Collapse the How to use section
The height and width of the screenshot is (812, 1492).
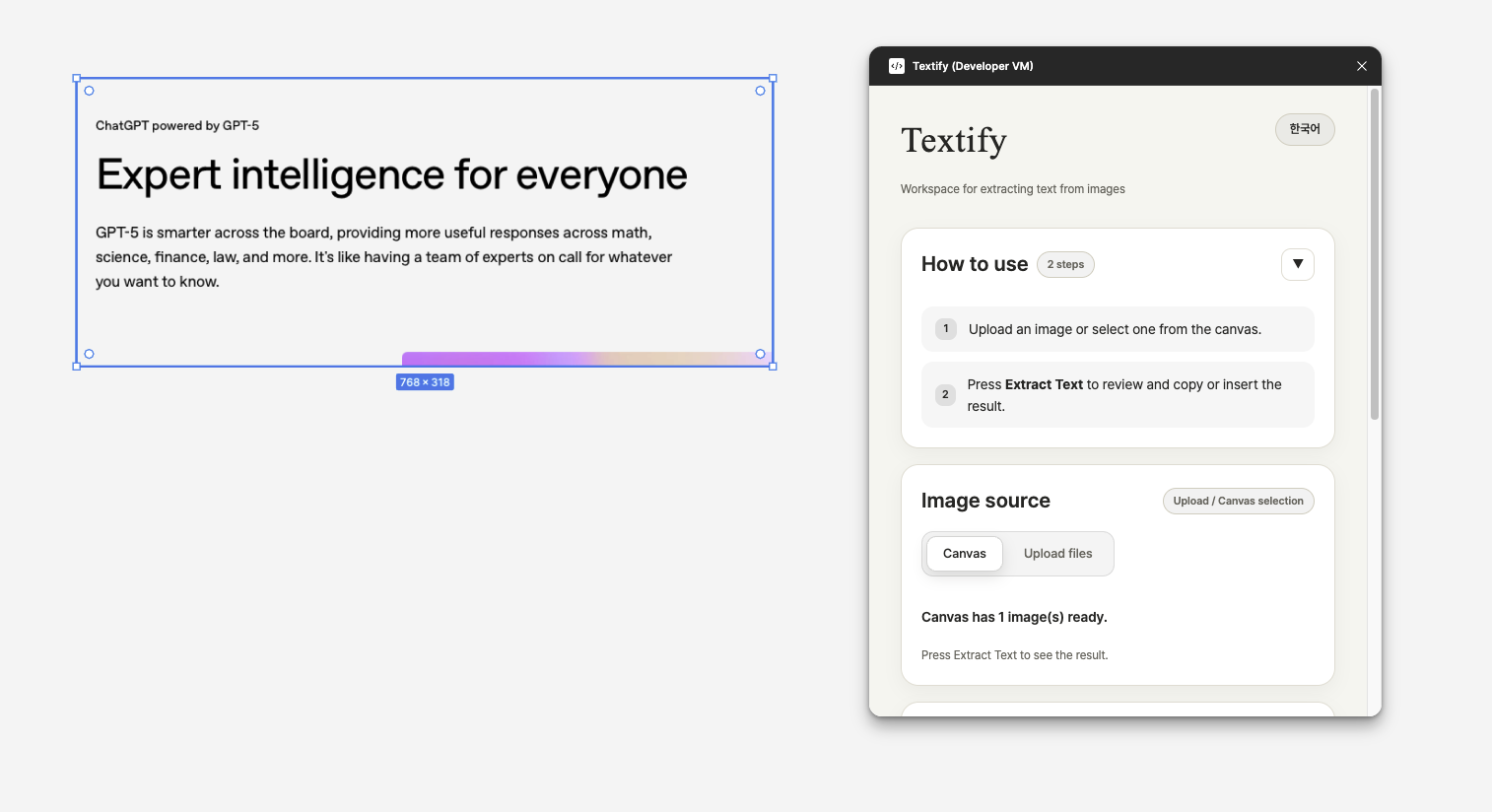pos(1298,264)
